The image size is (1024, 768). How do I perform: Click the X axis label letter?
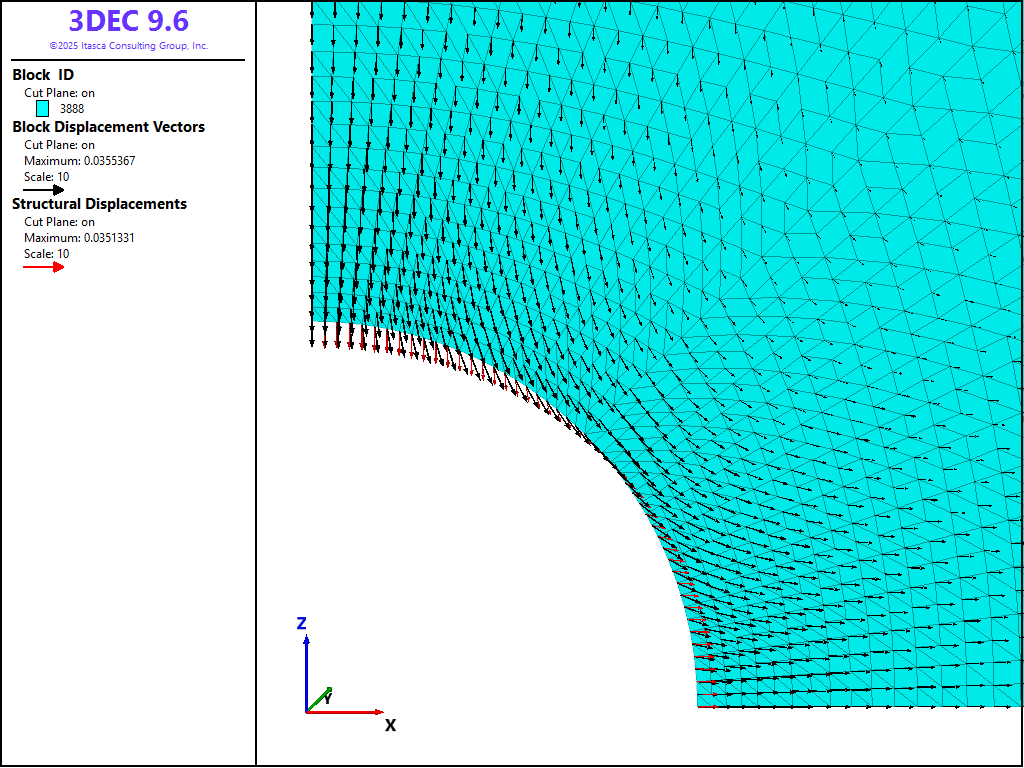tap(390, 725)
